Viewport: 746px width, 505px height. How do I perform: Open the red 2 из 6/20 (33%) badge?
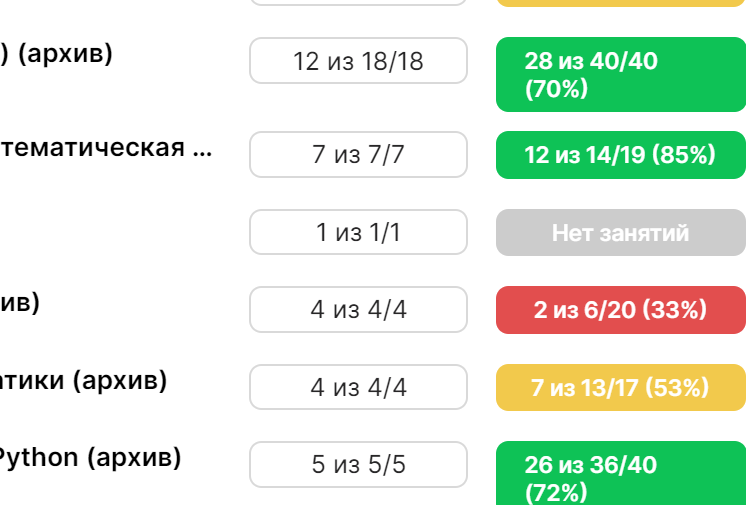coord(621,310)
